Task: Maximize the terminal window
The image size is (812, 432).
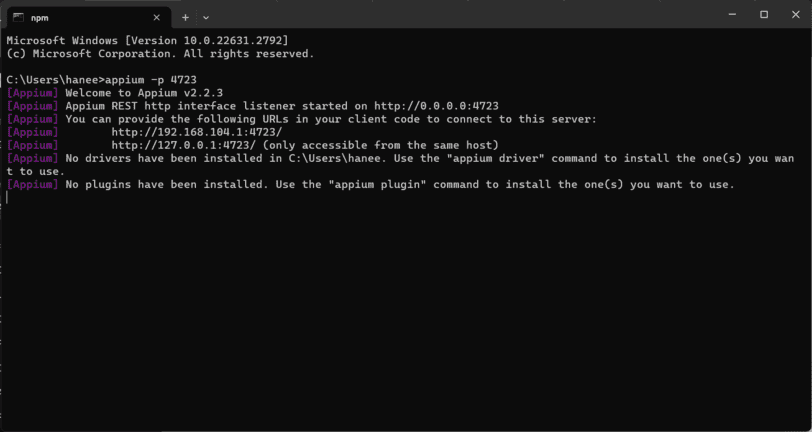Action: [764, 15]
